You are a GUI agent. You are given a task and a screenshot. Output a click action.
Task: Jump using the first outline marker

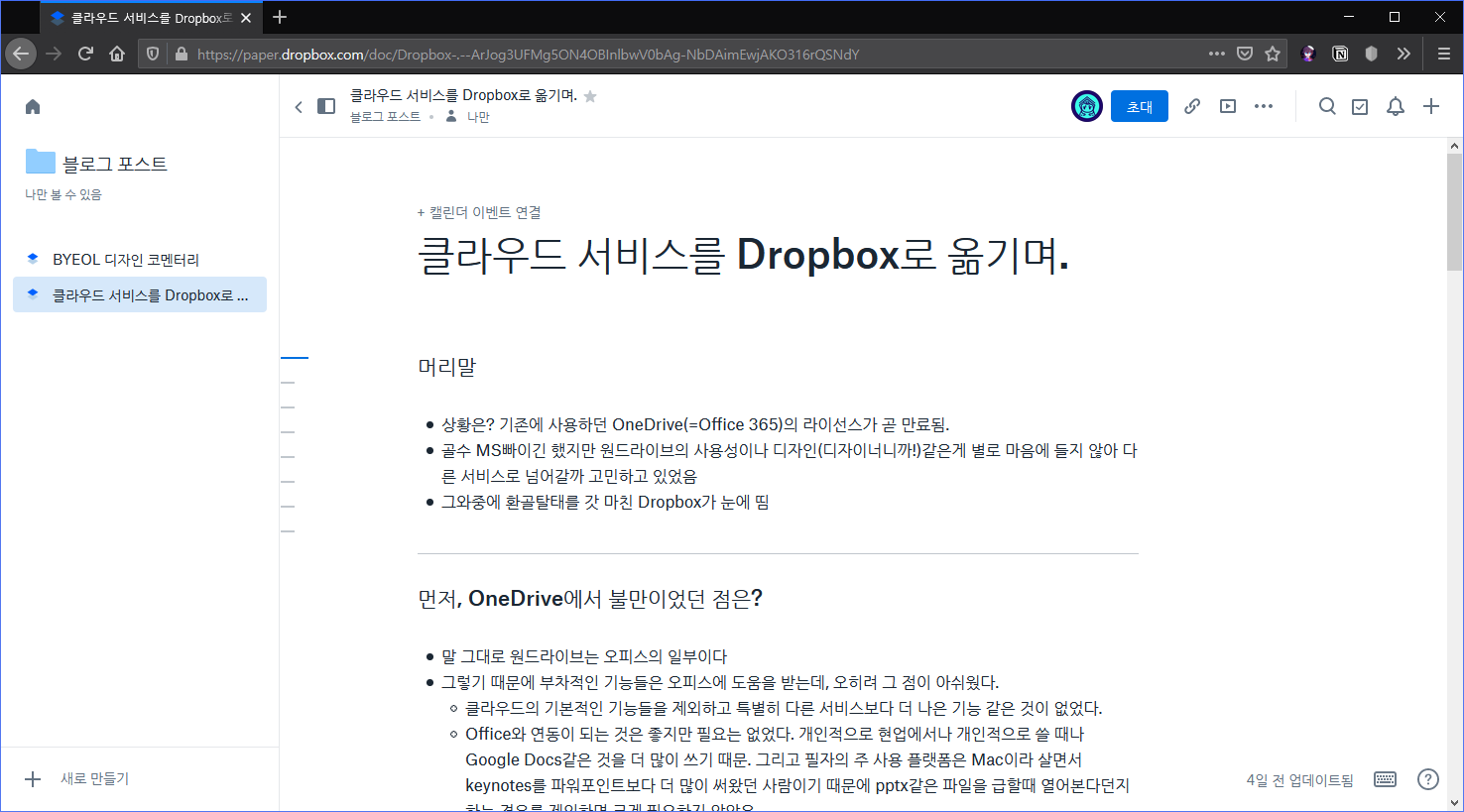[x=295, y=357]
